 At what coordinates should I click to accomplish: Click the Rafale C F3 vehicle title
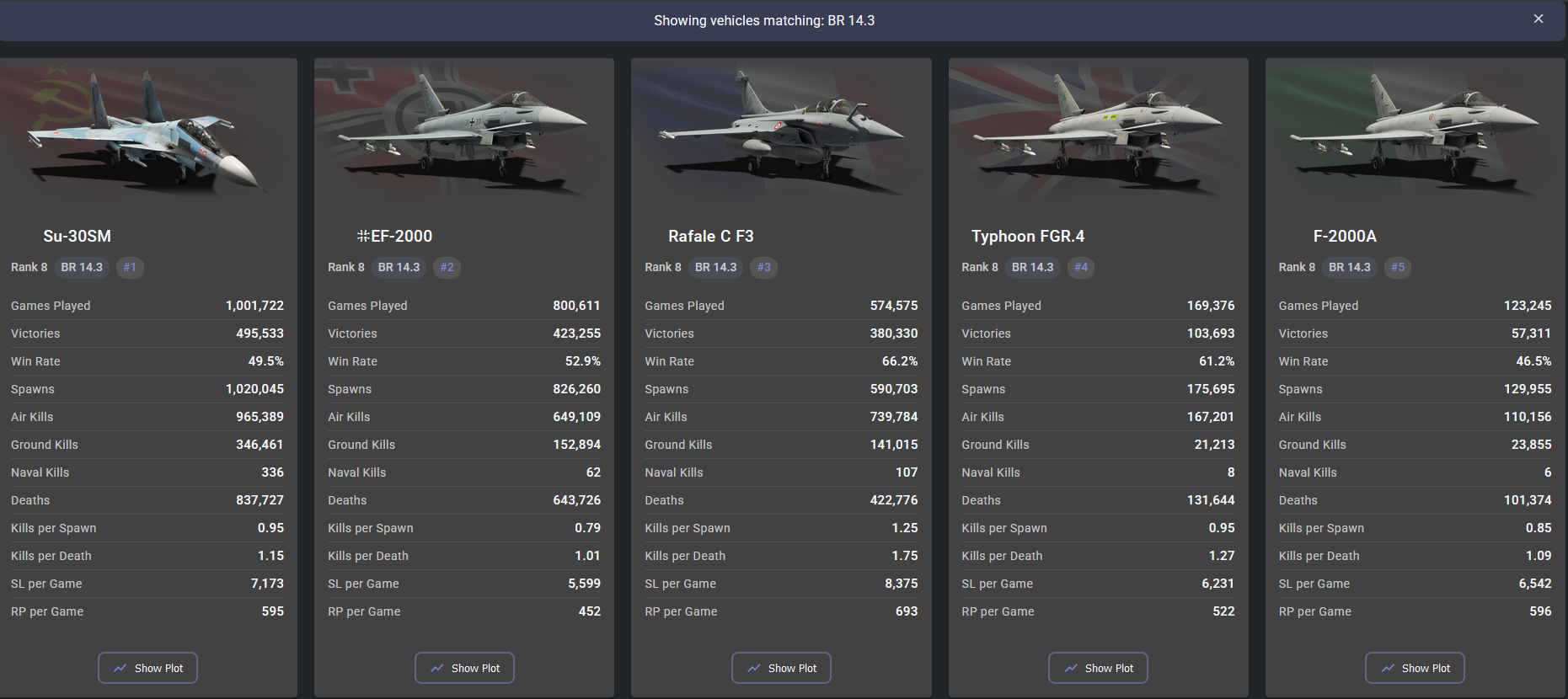click(711, 237)
